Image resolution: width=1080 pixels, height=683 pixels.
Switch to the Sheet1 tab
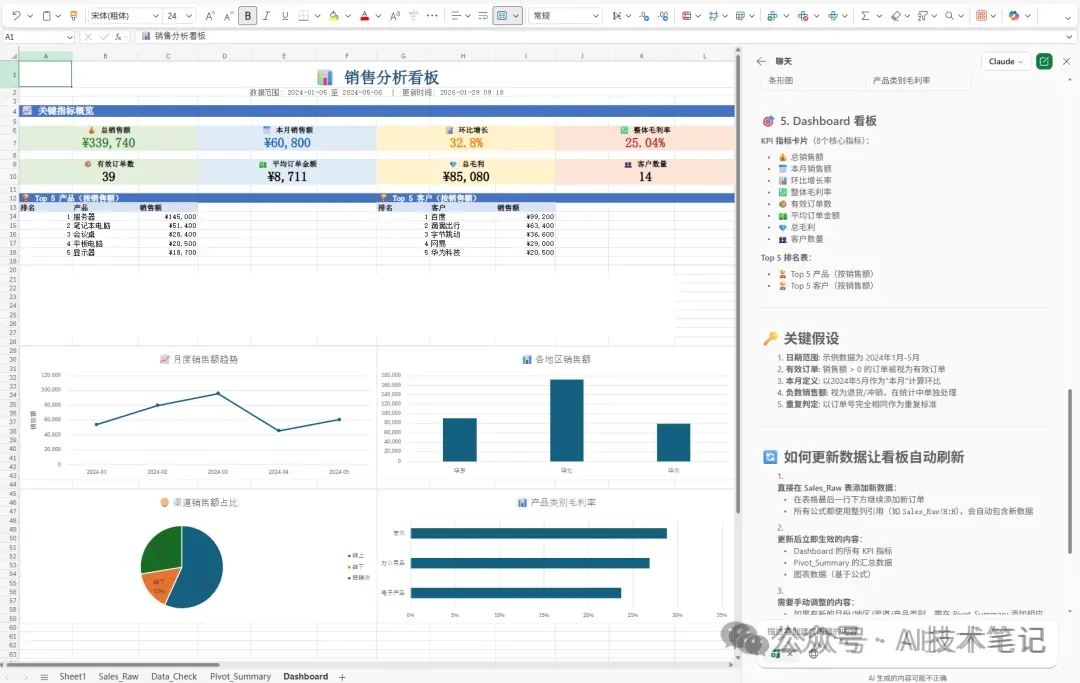[72, 677]
